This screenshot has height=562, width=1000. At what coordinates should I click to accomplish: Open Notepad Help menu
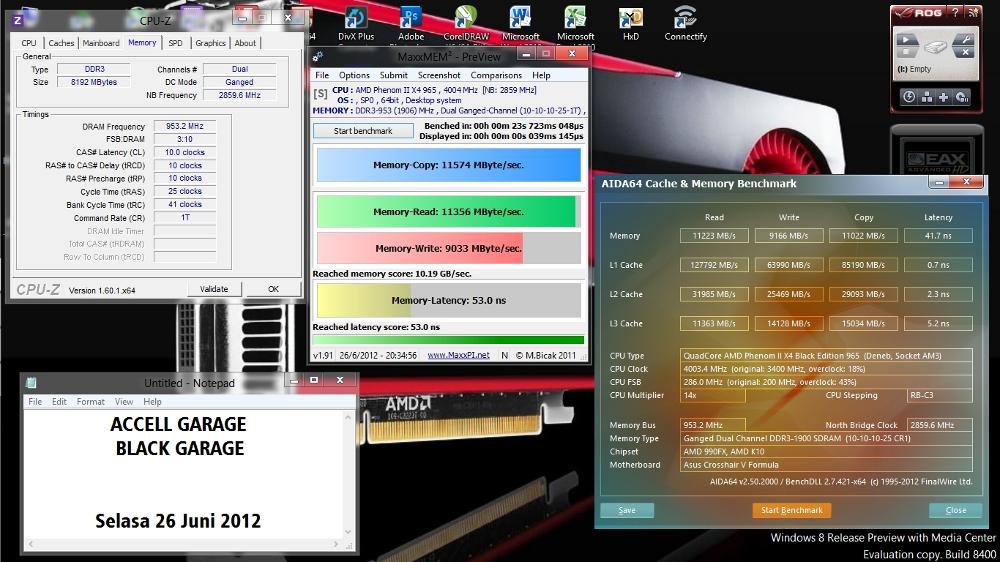coord(152,401)
